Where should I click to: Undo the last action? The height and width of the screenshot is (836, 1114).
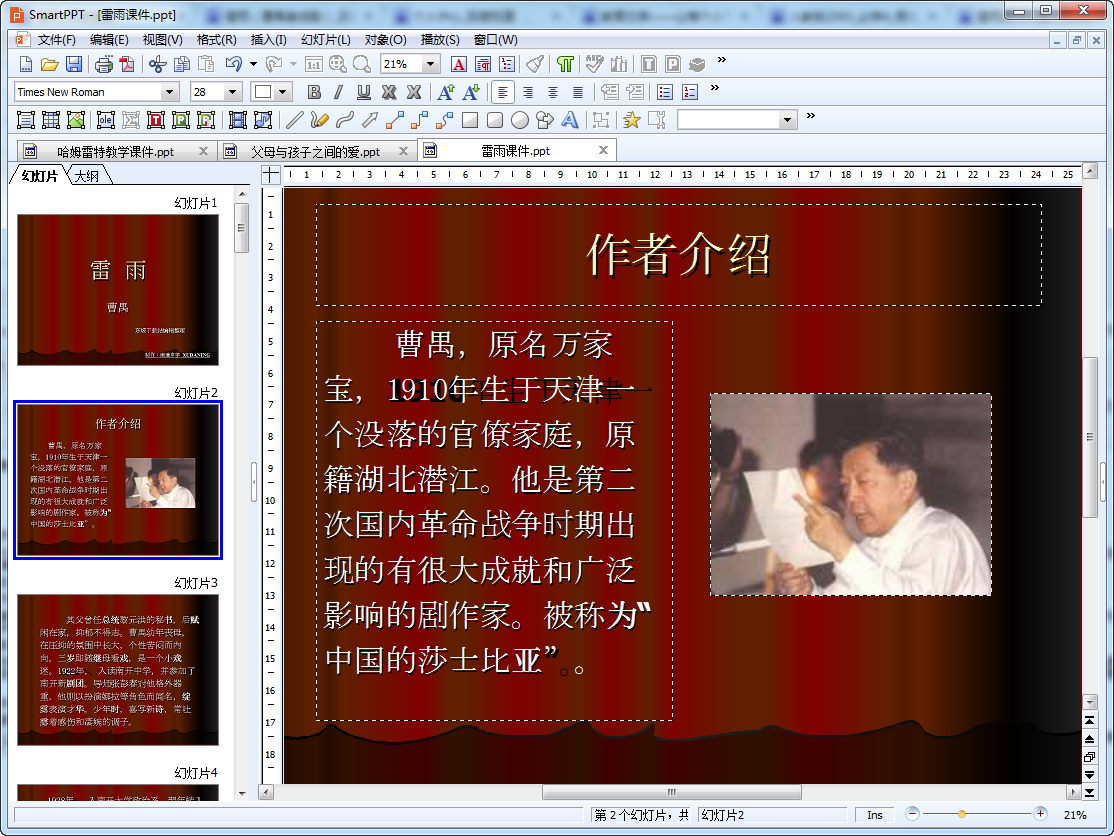[233, 65]
